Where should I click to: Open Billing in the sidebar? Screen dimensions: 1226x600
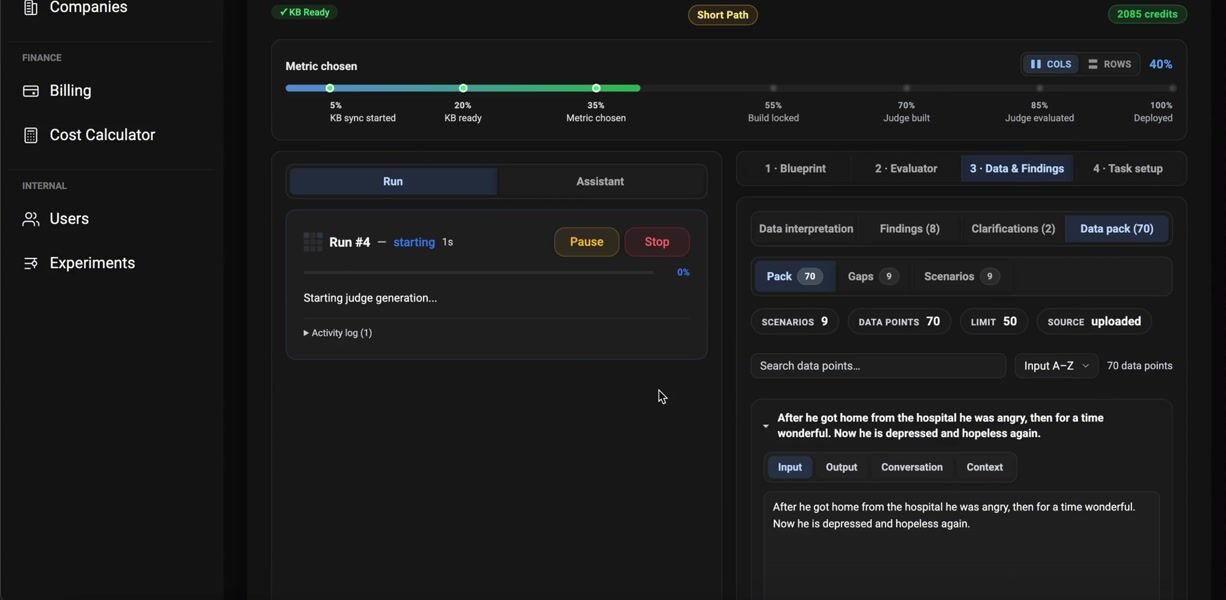(x=70, y=91)
